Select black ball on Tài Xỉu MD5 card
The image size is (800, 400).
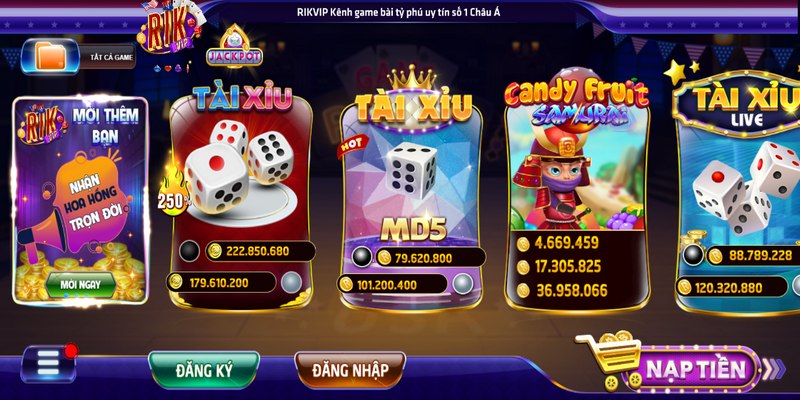362,257
